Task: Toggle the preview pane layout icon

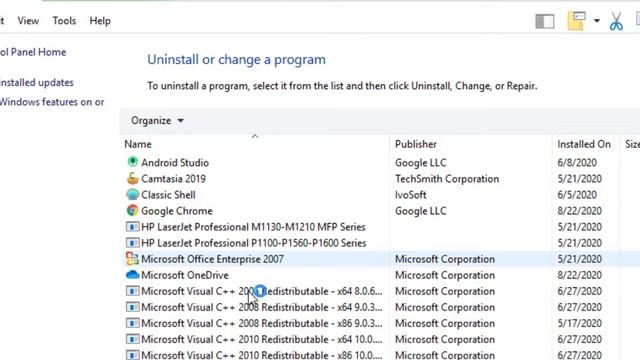Action: [x=544, y=21]
